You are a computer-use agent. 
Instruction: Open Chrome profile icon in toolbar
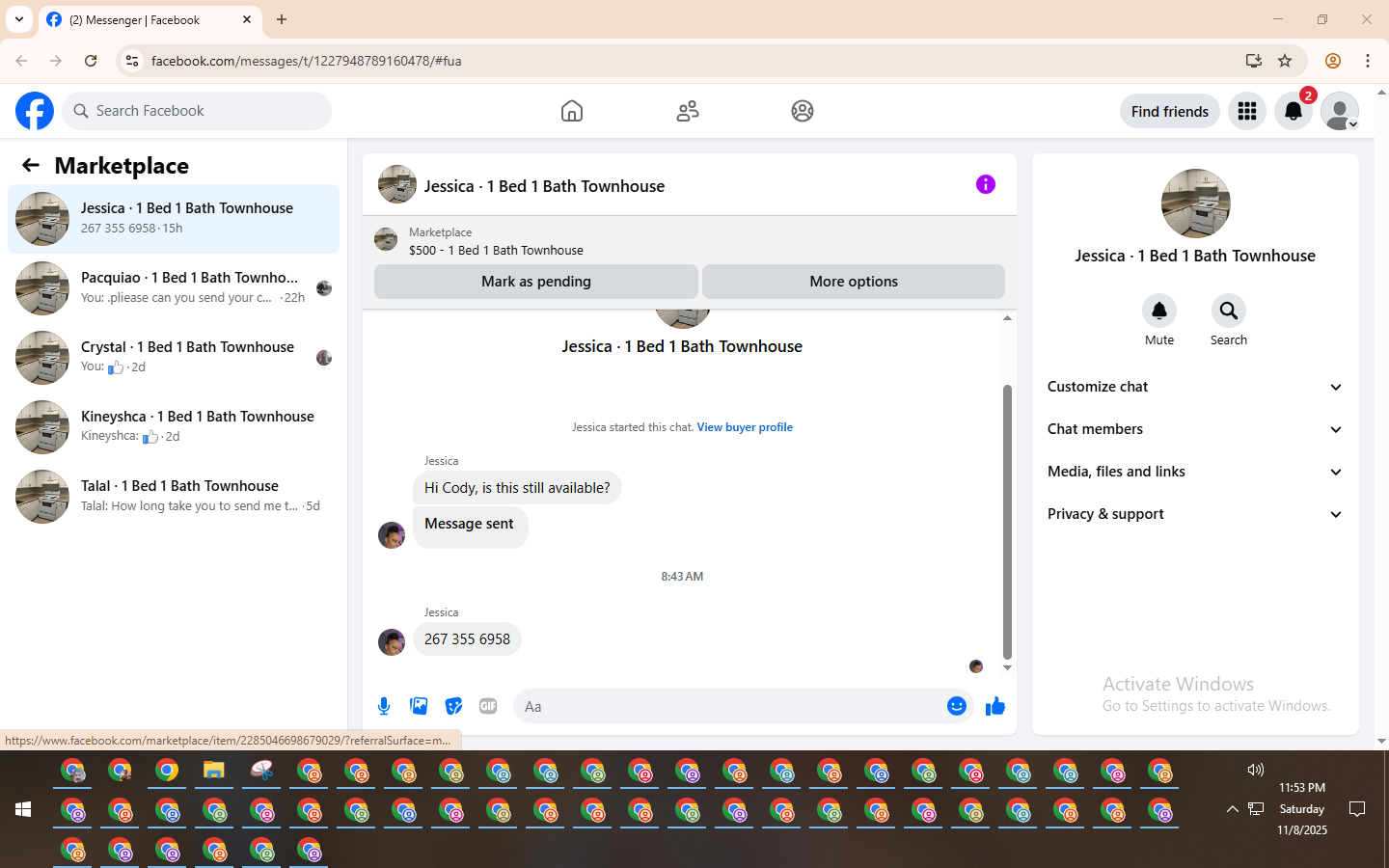(x=1333, y=61)
